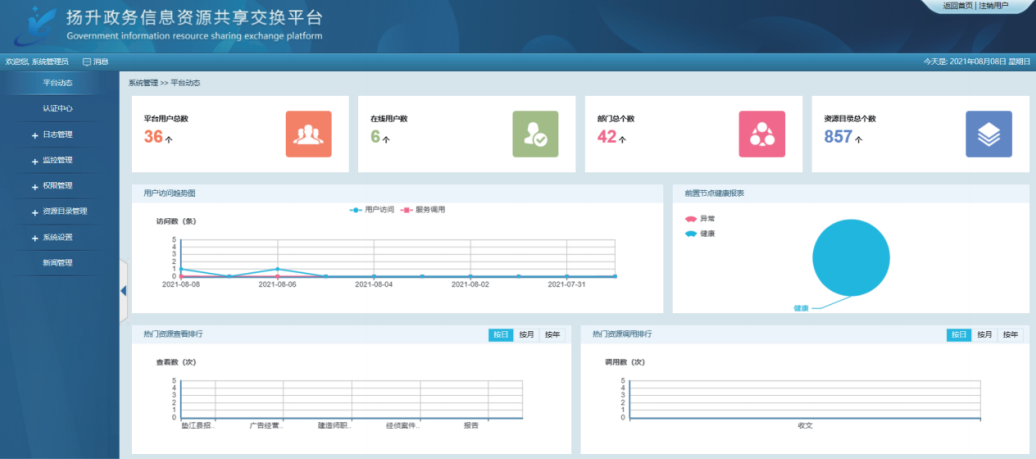The image size is (1036, 459).
Task: Expand the 日志管理 menu
Action: click(57, 135)
